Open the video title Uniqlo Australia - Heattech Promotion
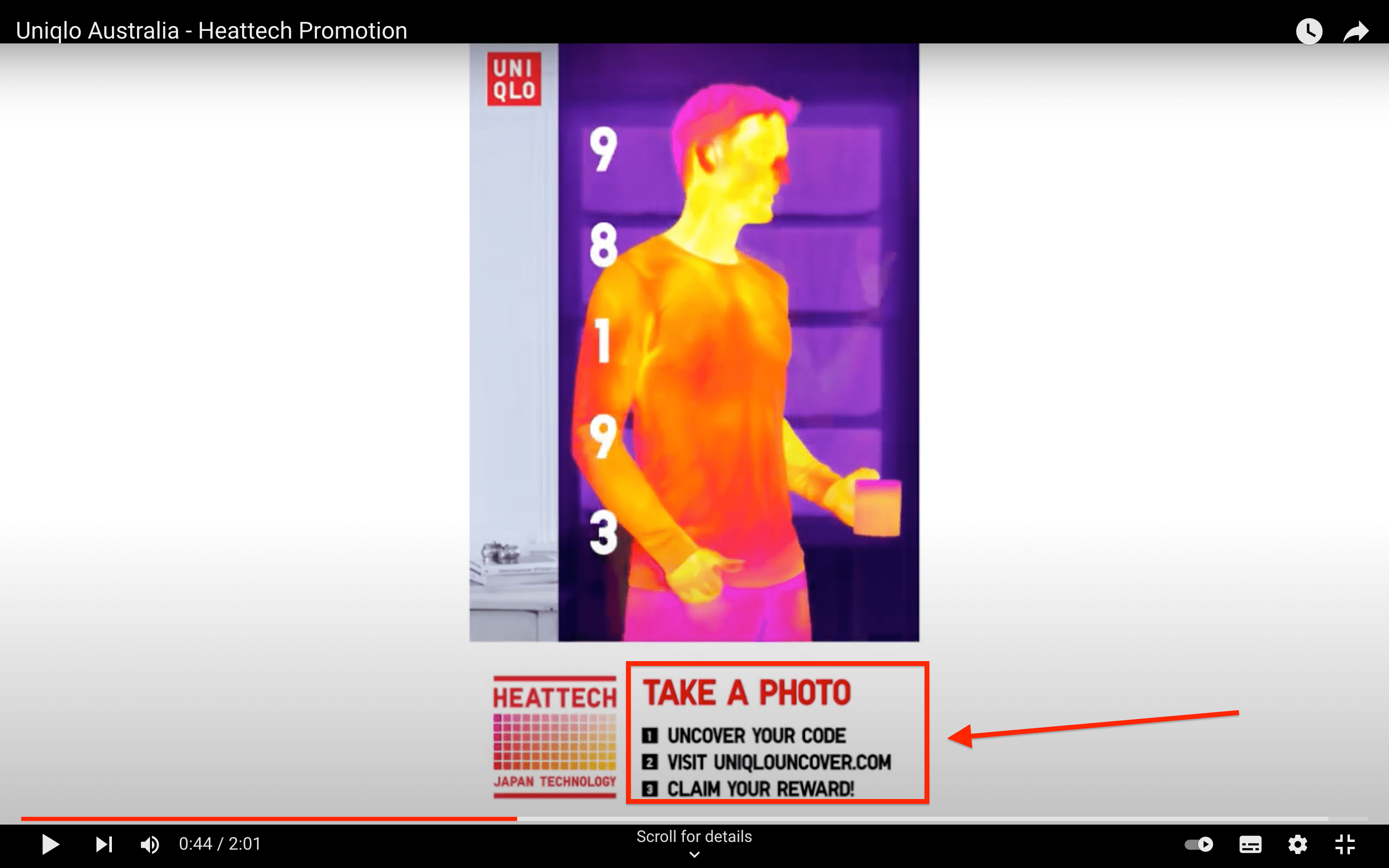This screenshot has height=868, width=1389. click(x=211, y=31)
